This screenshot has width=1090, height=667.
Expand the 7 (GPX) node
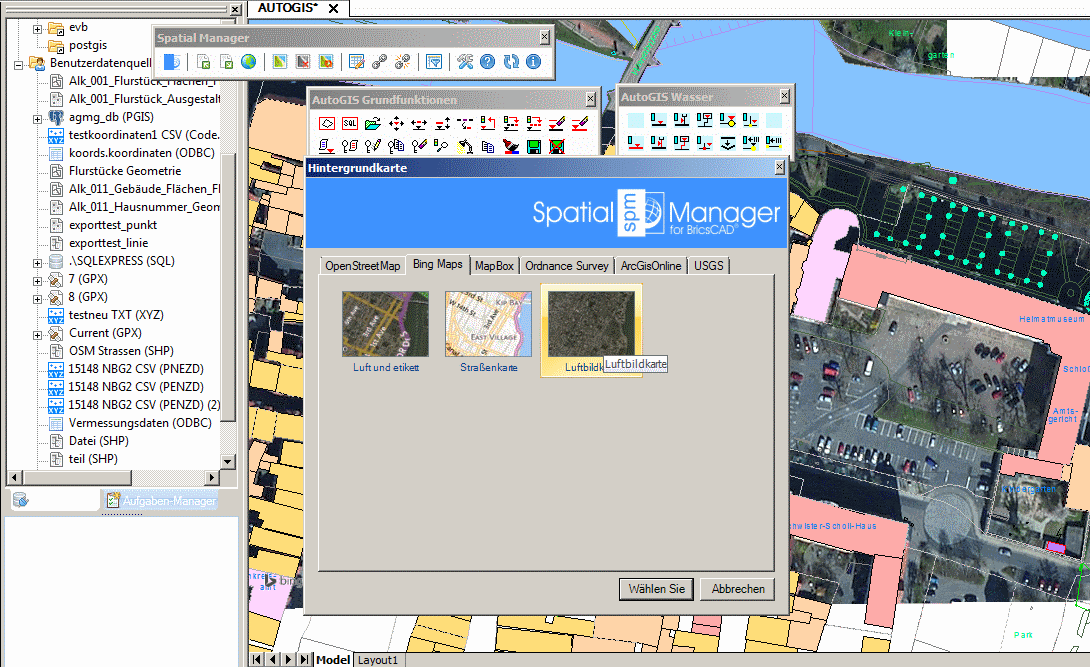point(38,281)
